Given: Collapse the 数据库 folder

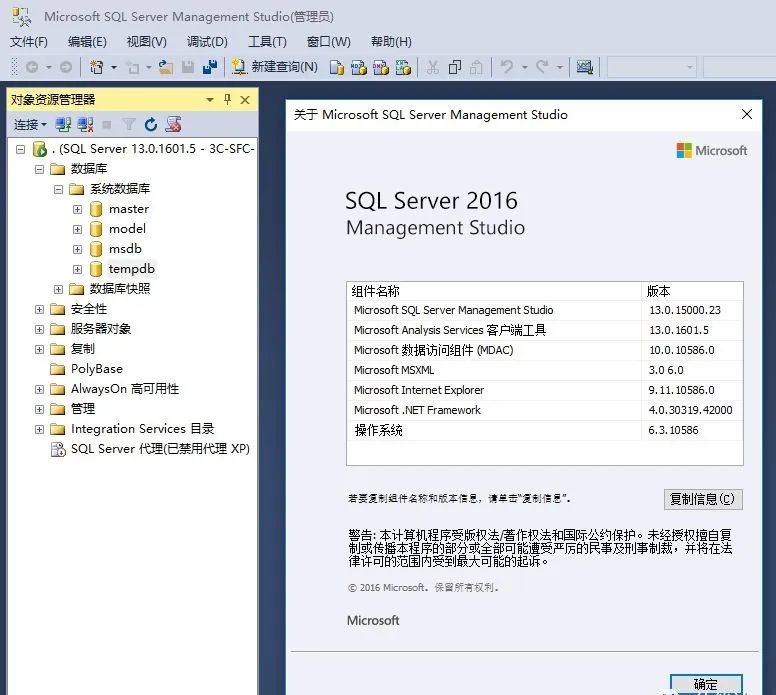Looking at the screenshot, I should [x=40, y=169].
